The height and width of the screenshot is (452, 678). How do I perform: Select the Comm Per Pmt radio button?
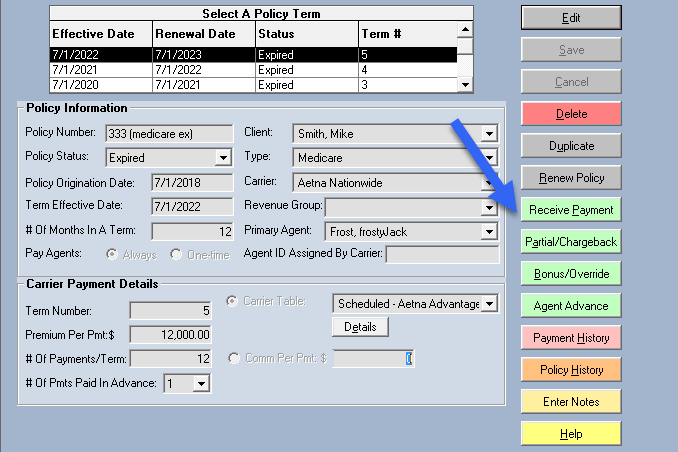(235, 358)
